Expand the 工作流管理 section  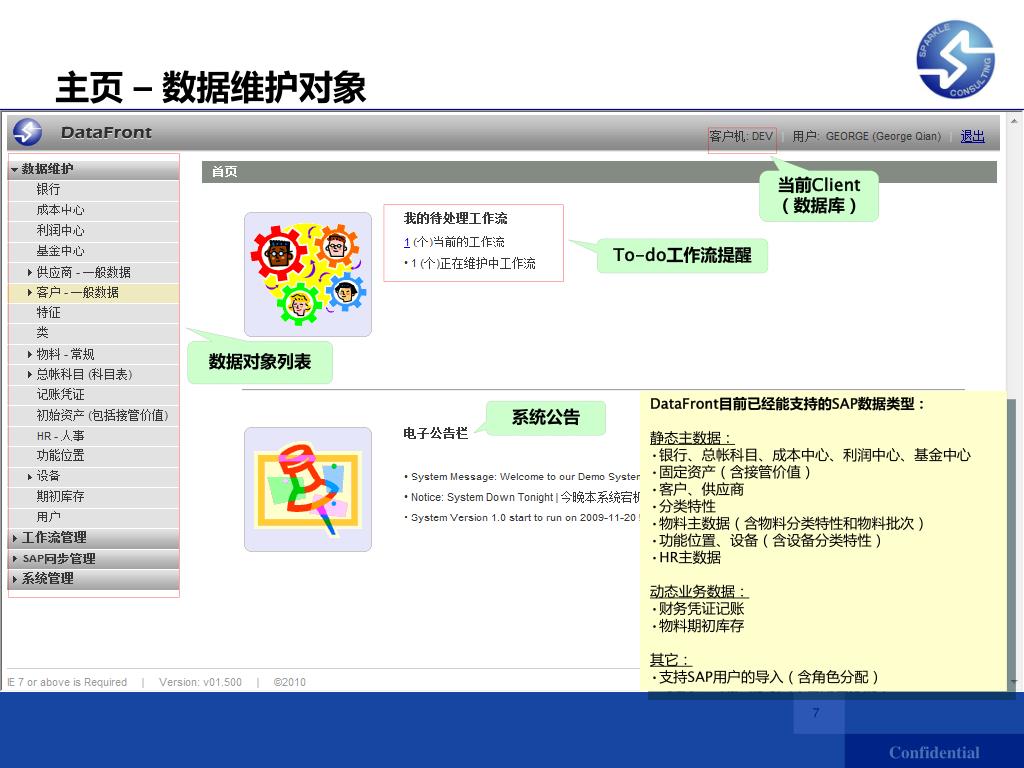[14, 538]
